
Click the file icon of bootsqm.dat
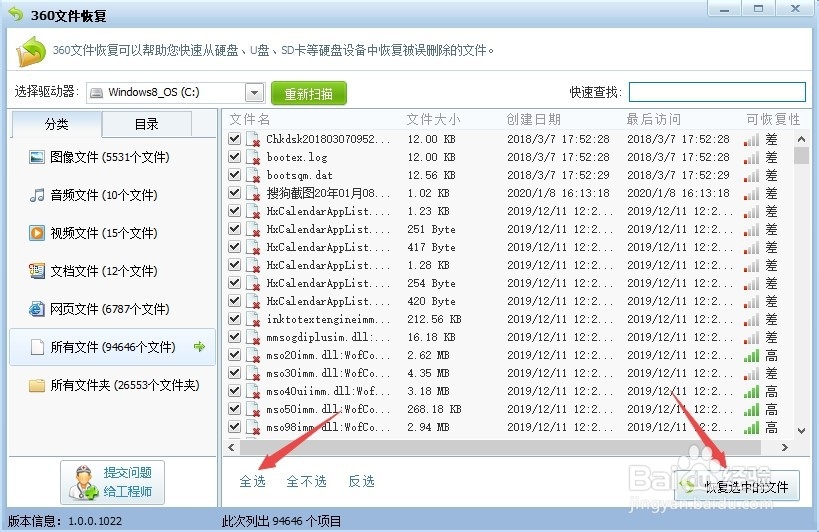pos(253,175)
